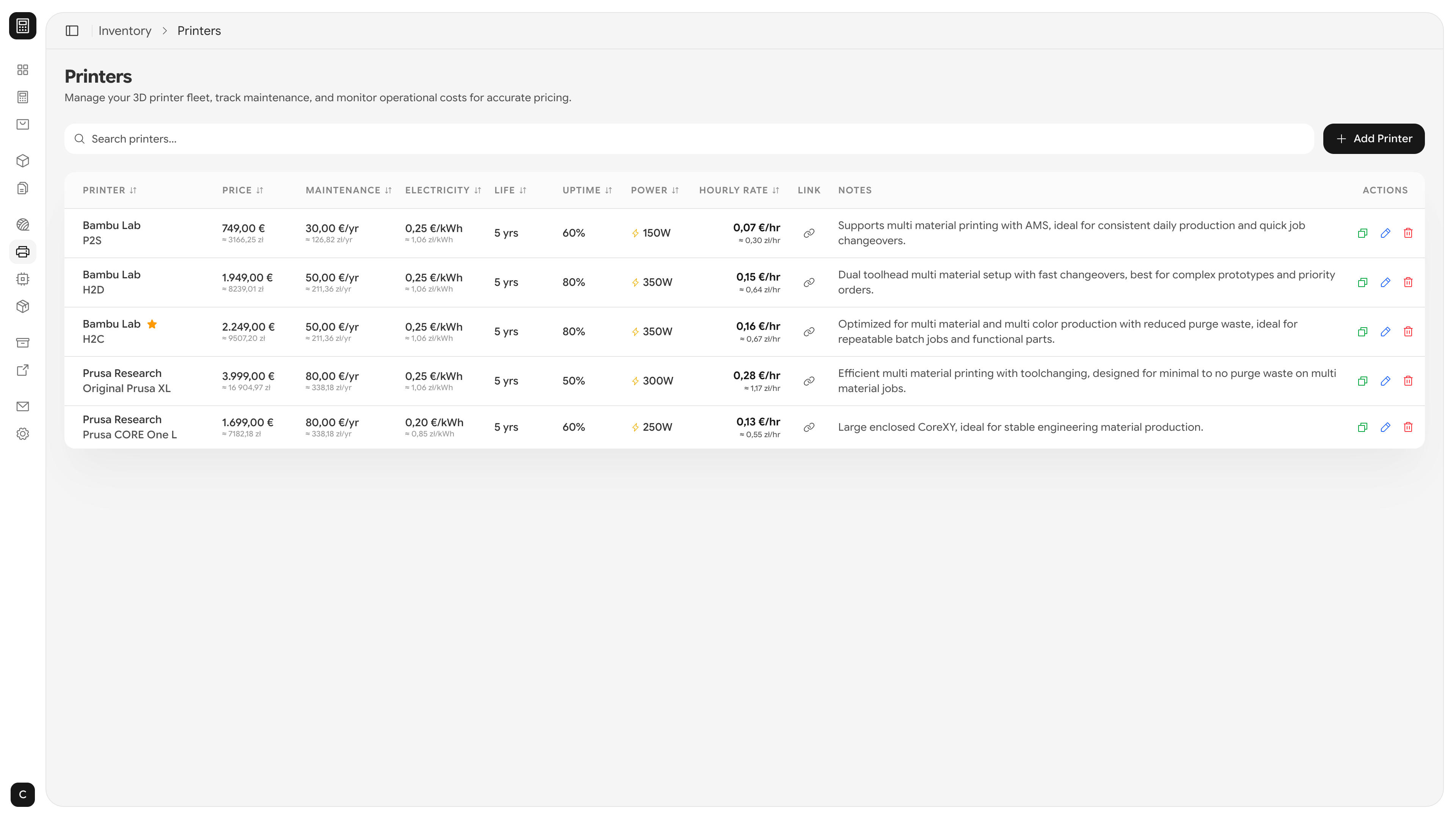Open product link for Original Prusa XL
1456x819 pixels.
(809, 381)
